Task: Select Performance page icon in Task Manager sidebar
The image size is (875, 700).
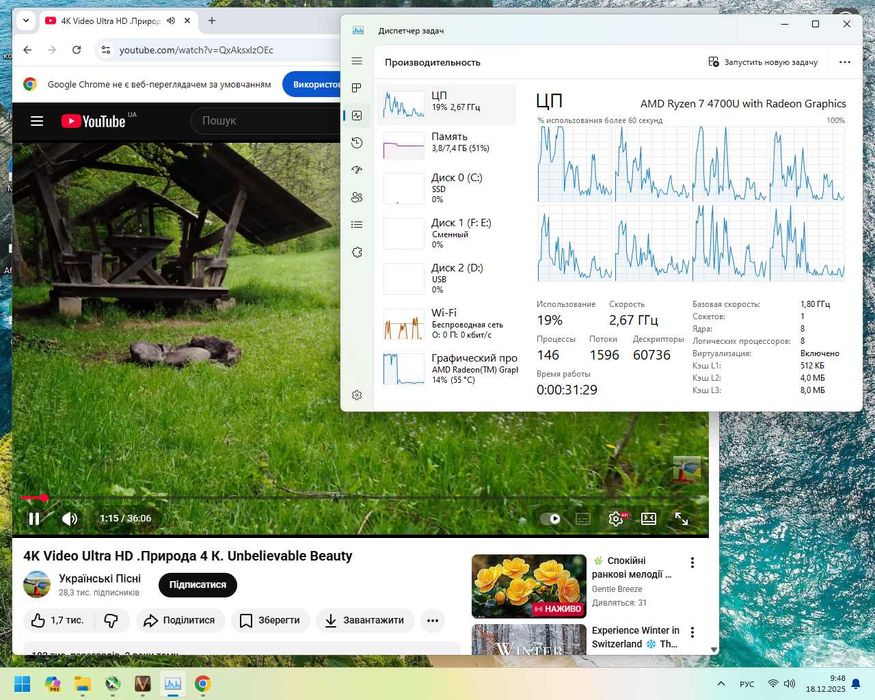Action: coord(357,116)
